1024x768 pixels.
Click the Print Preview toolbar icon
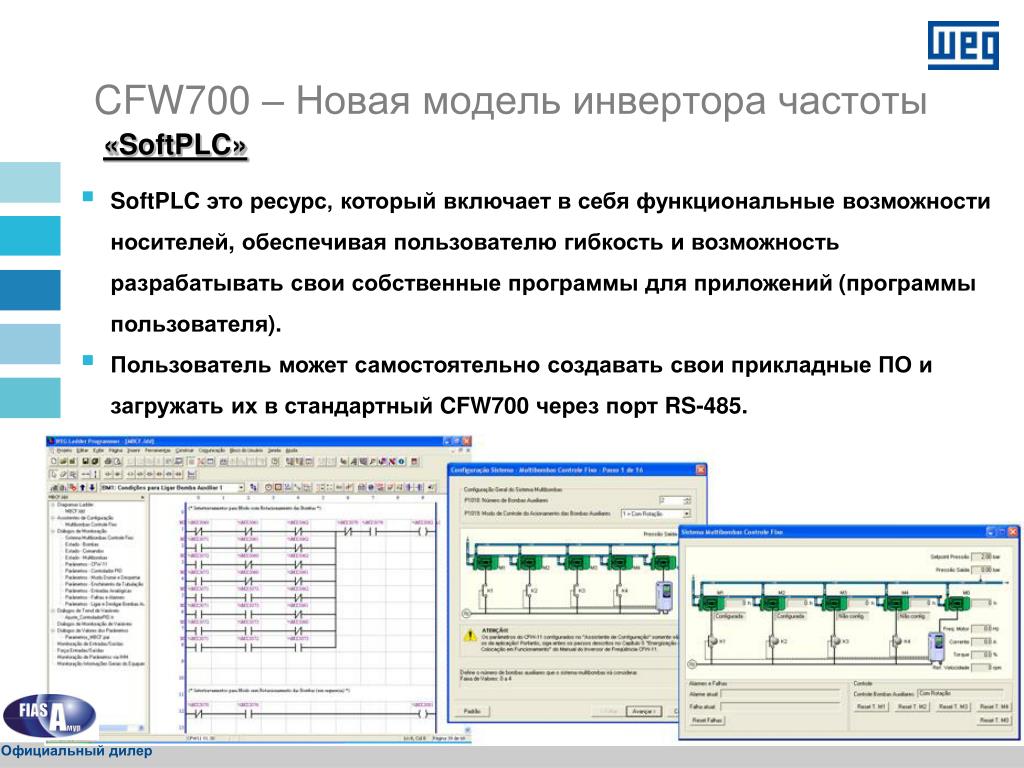tap(118, 461)
